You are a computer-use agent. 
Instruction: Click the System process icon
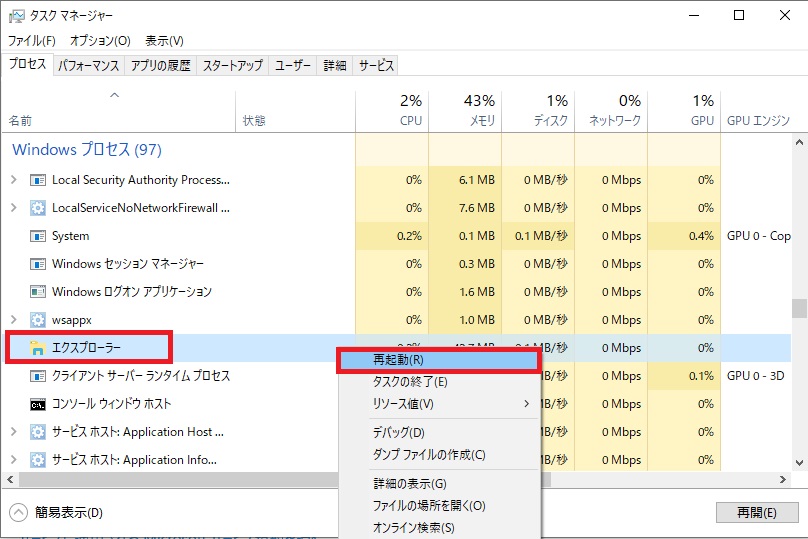(38, 236)
